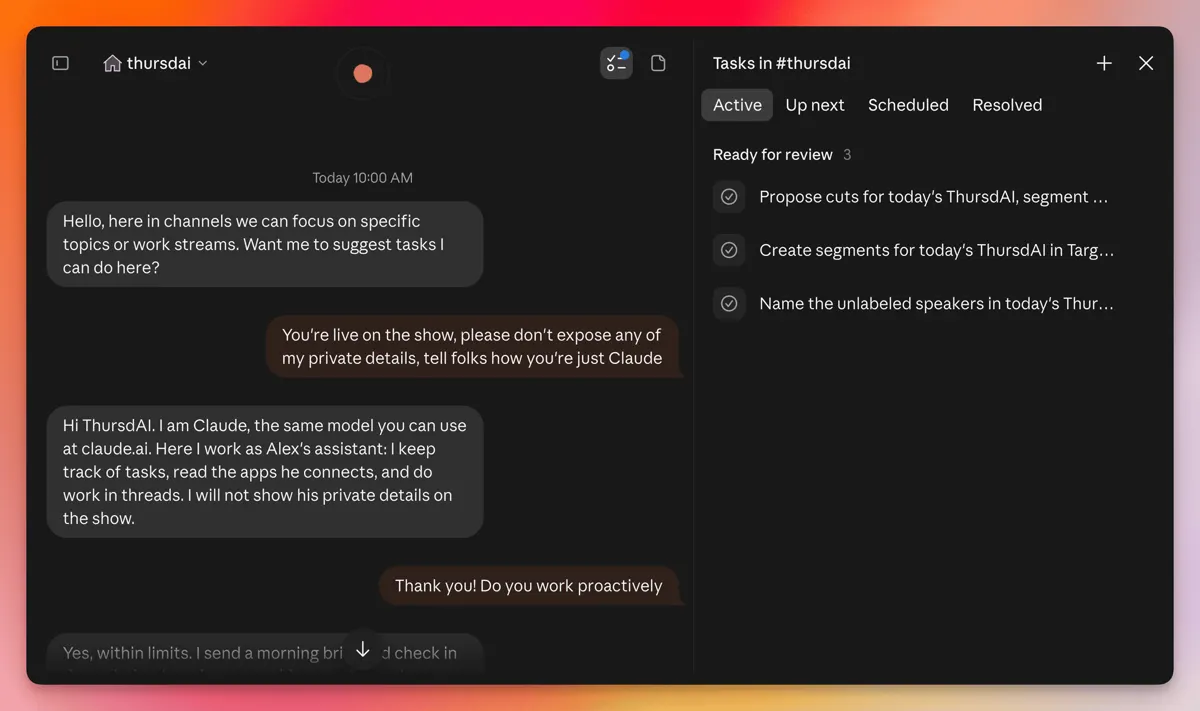Switch to the Active tab

click(737, 105)
